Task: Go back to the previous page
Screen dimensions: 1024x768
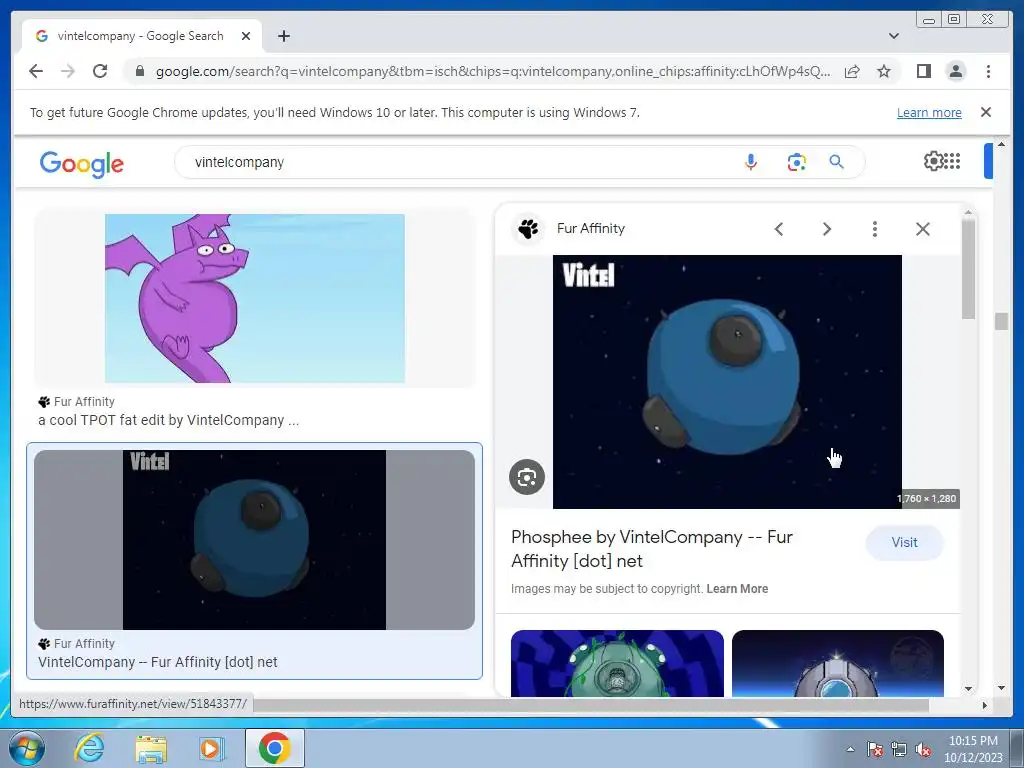Action: pos(36,71)
